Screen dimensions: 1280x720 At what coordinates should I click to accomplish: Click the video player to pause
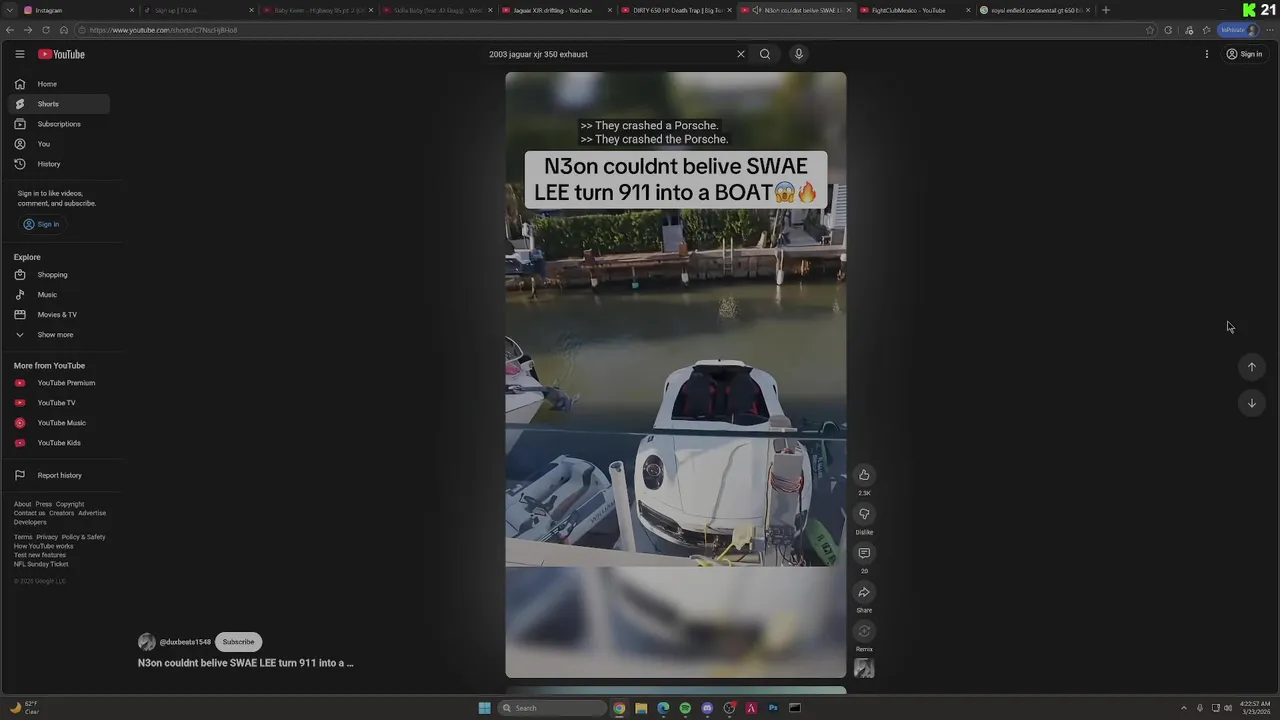coord(676,375)
